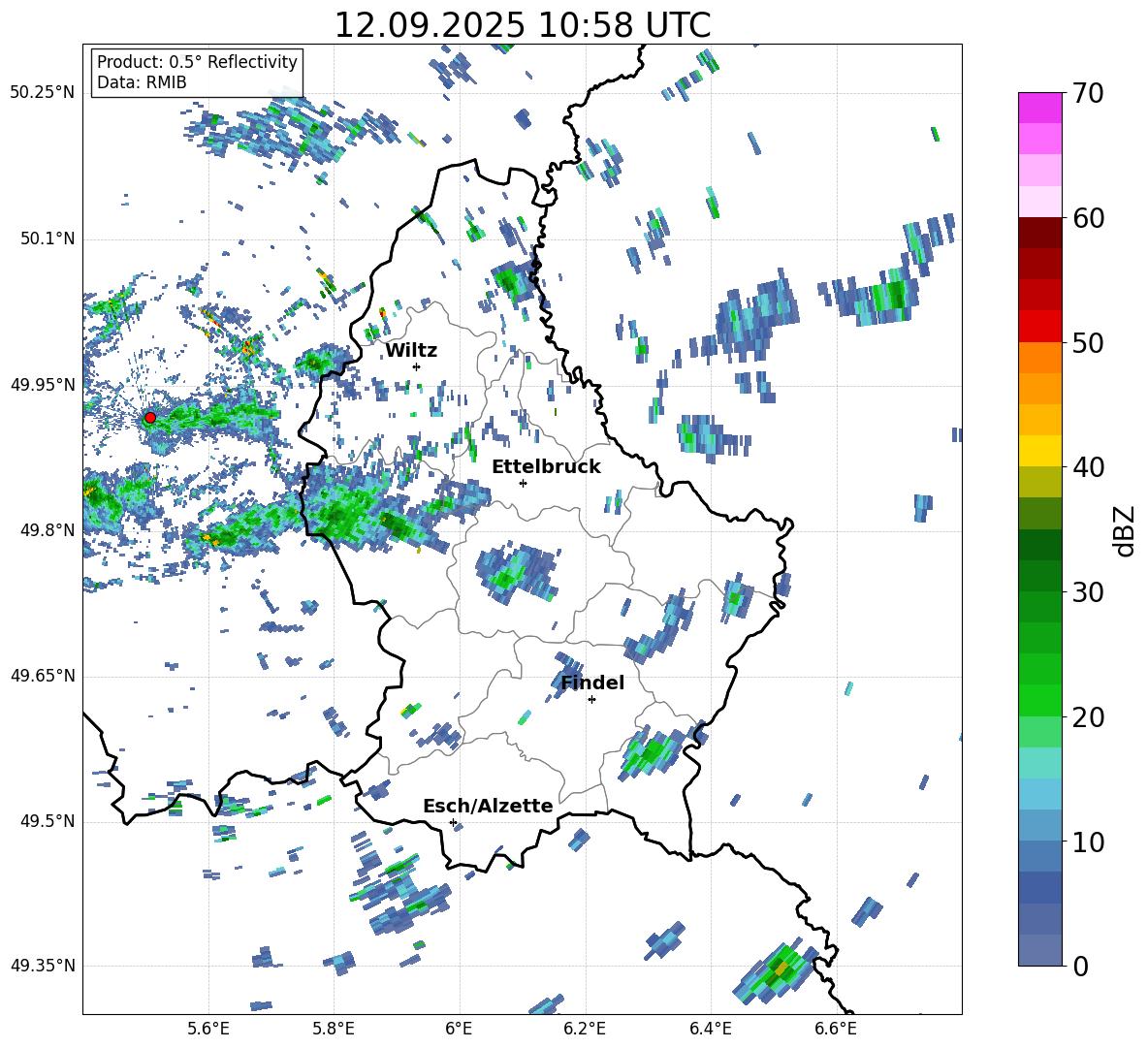The image size is (1148, 1048).
Task: Click the yellow colorbar segment above 40
Action: (x=1039, y=451)
